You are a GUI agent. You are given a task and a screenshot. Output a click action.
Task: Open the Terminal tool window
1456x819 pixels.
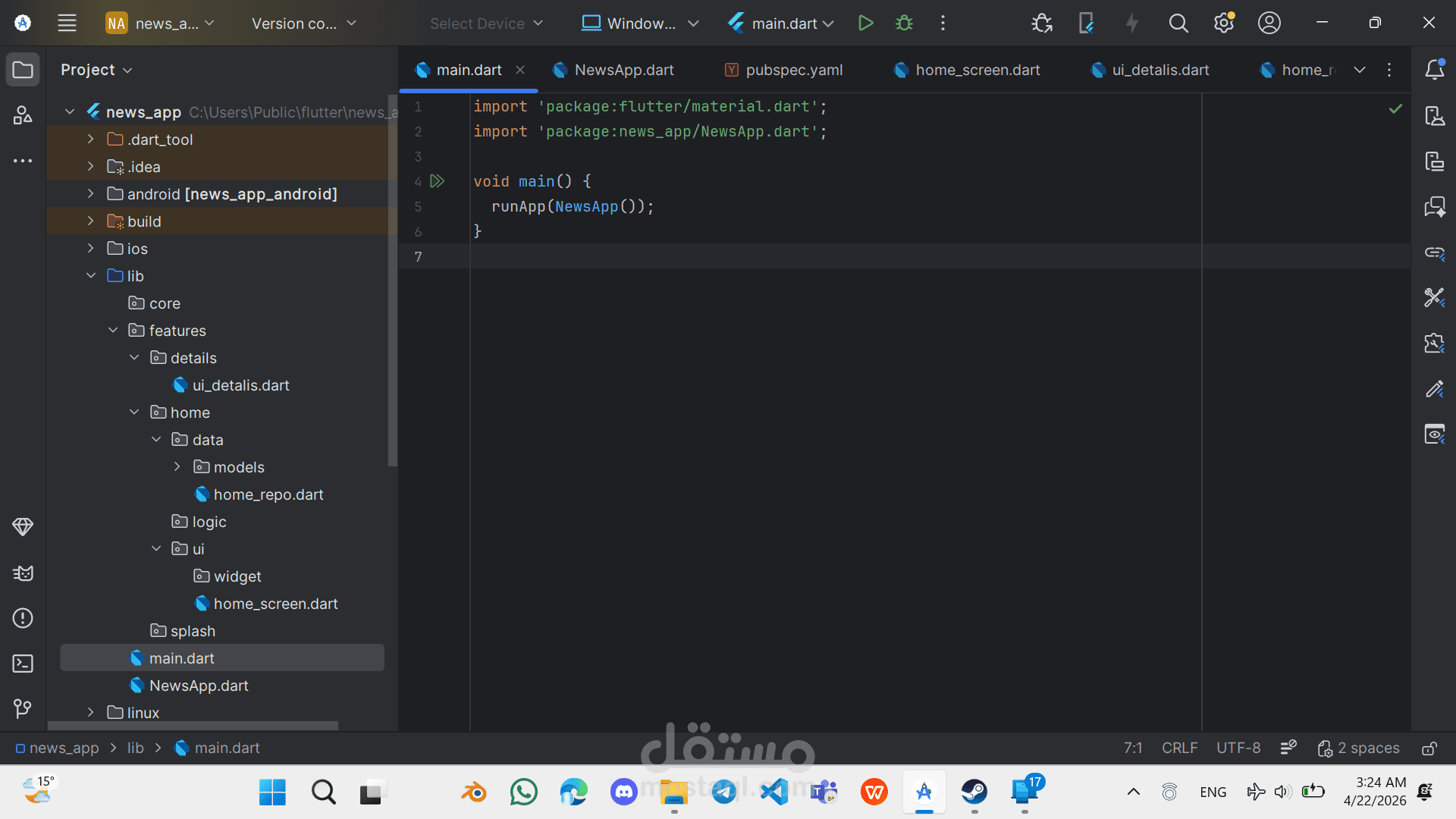[x=23, y=664]
